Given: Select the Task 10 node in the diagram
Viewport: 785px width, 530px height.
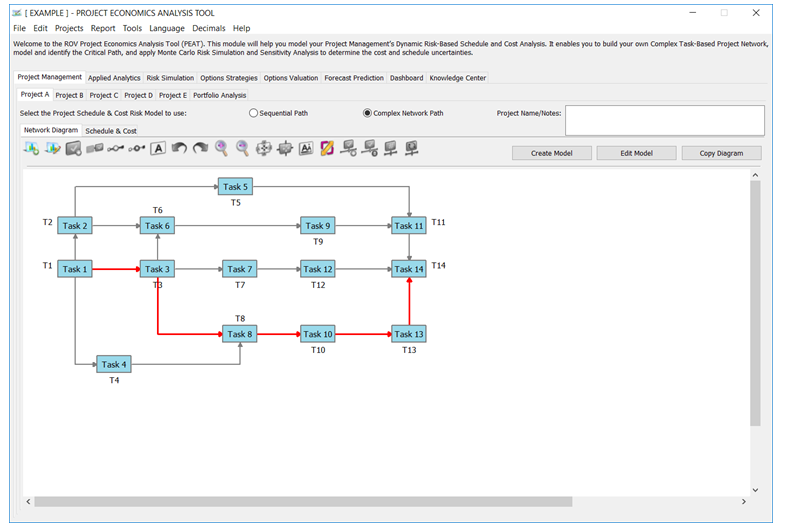Looking at the screenshot, I should (x=318, y=334).
